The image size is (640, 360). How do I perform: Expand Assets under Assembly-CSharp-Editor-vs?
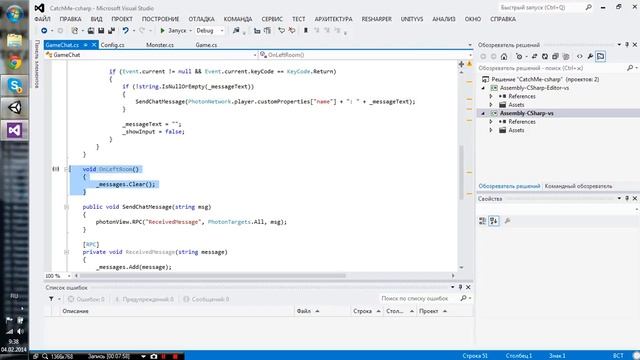(491, 105)
